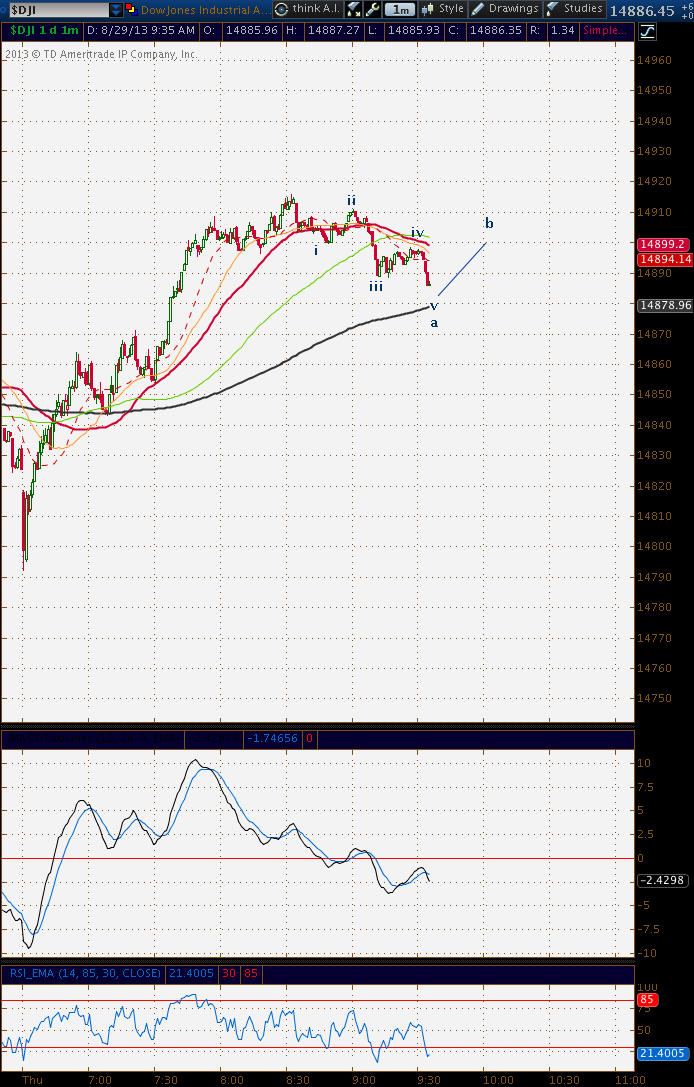Image resolution: width=694 pixels, height=1087 pixels.
Task: Click the 11:00 time axis label
Action: point(632,1080)
